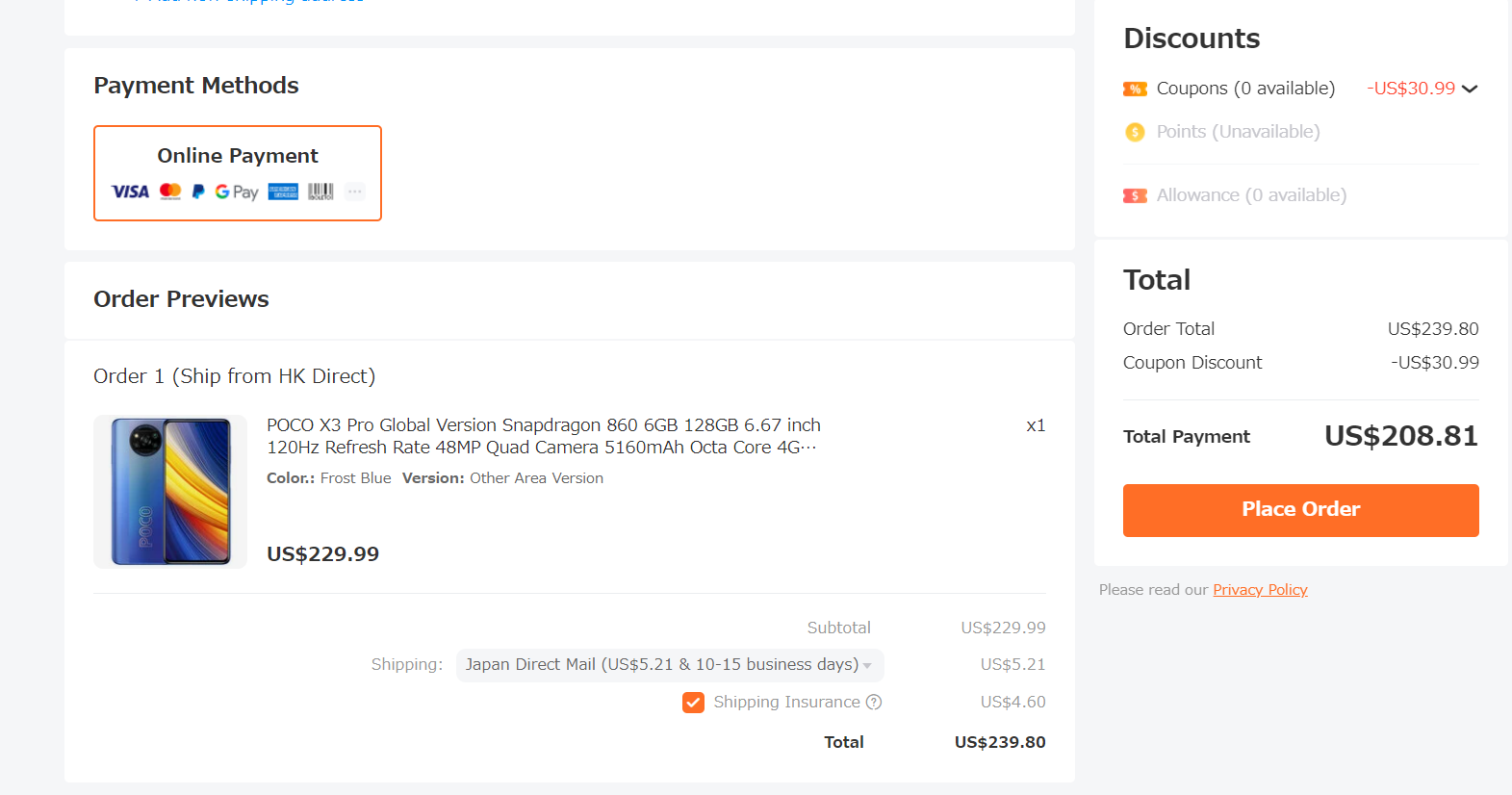The width and height of the screenshot is (1512, 795).
Task: Click the Other Area Version value
Action: tap(536, 478)
